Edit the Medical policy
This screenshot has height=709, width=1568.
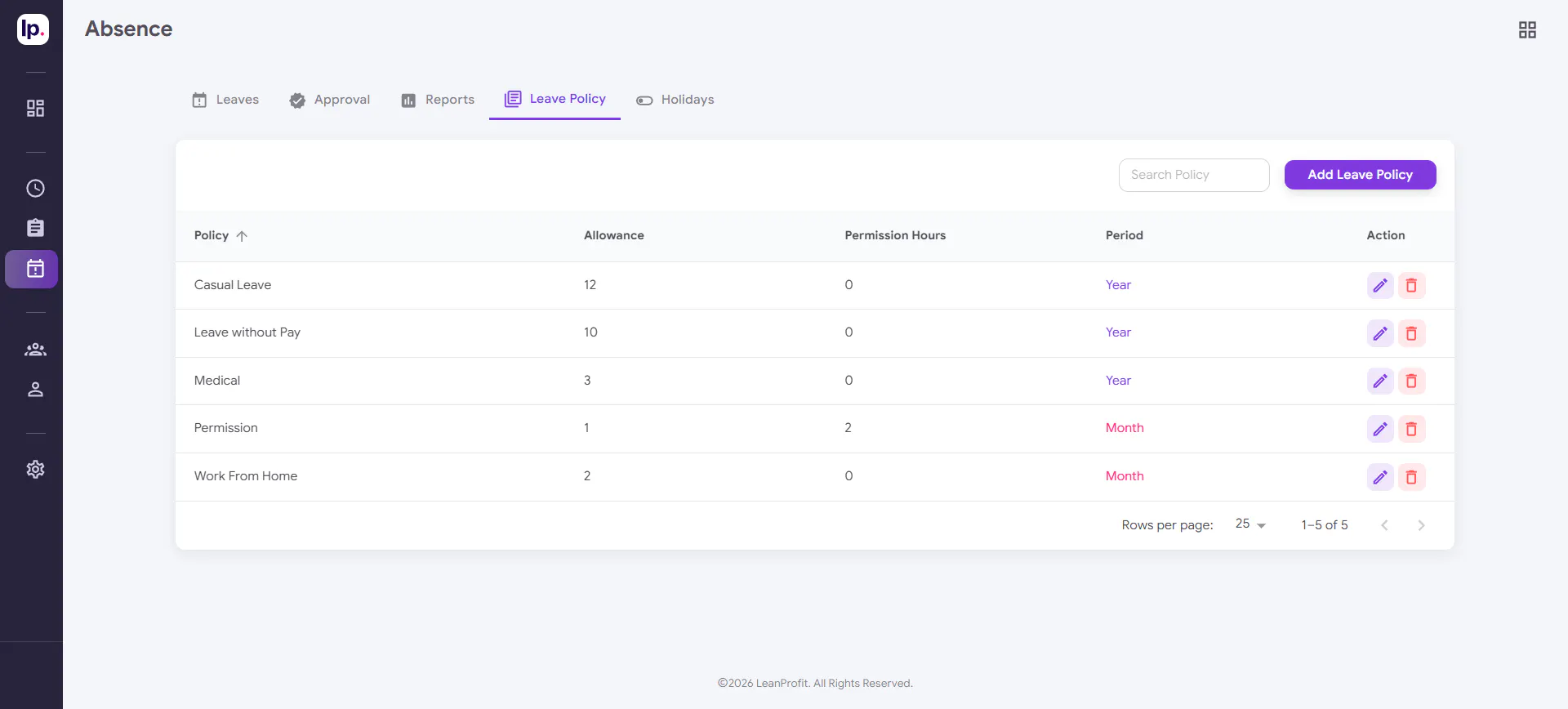1380,381
